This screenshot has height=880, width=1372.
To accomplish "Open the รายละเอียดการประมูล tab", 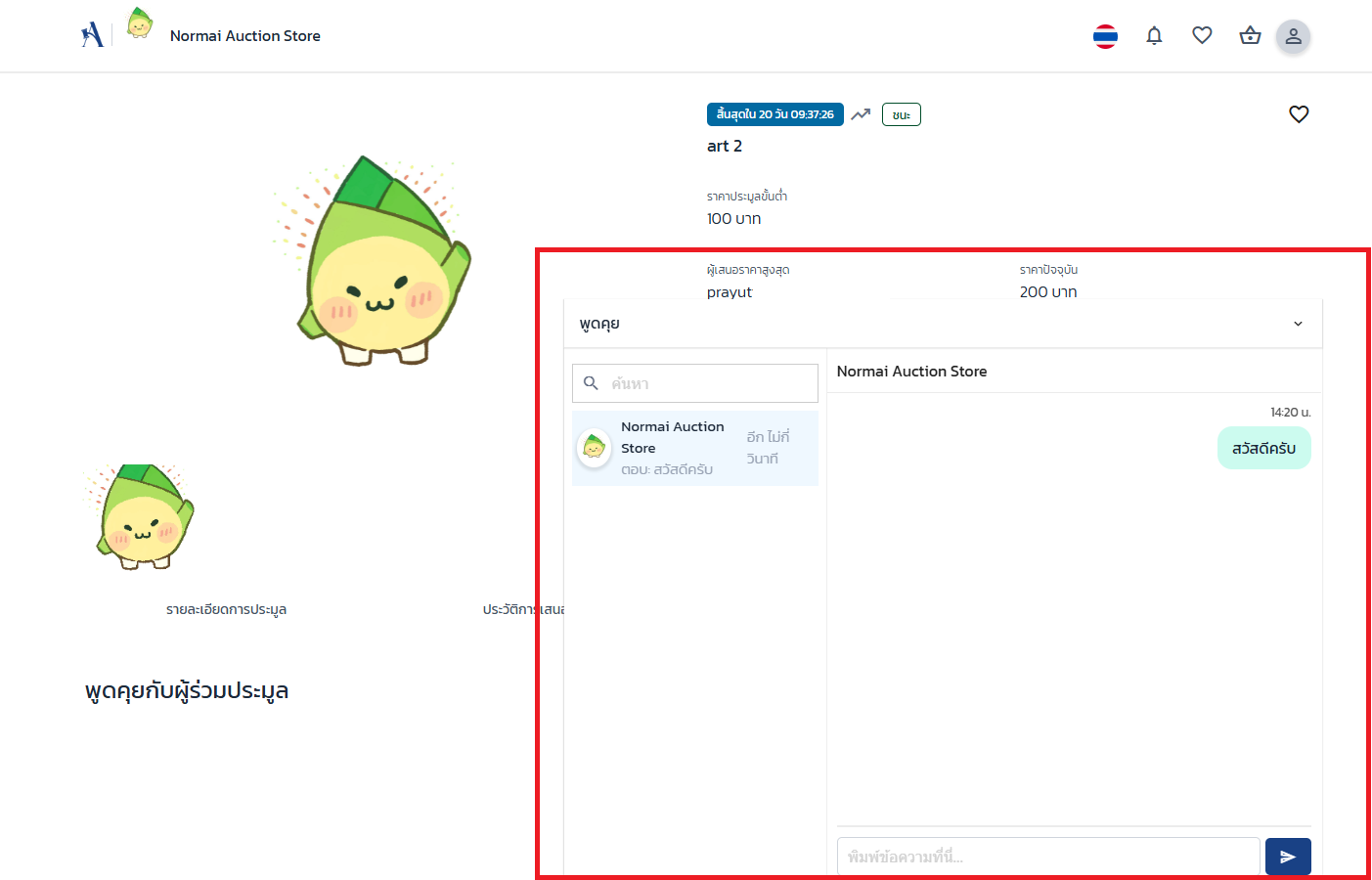I will coord(226,609).
